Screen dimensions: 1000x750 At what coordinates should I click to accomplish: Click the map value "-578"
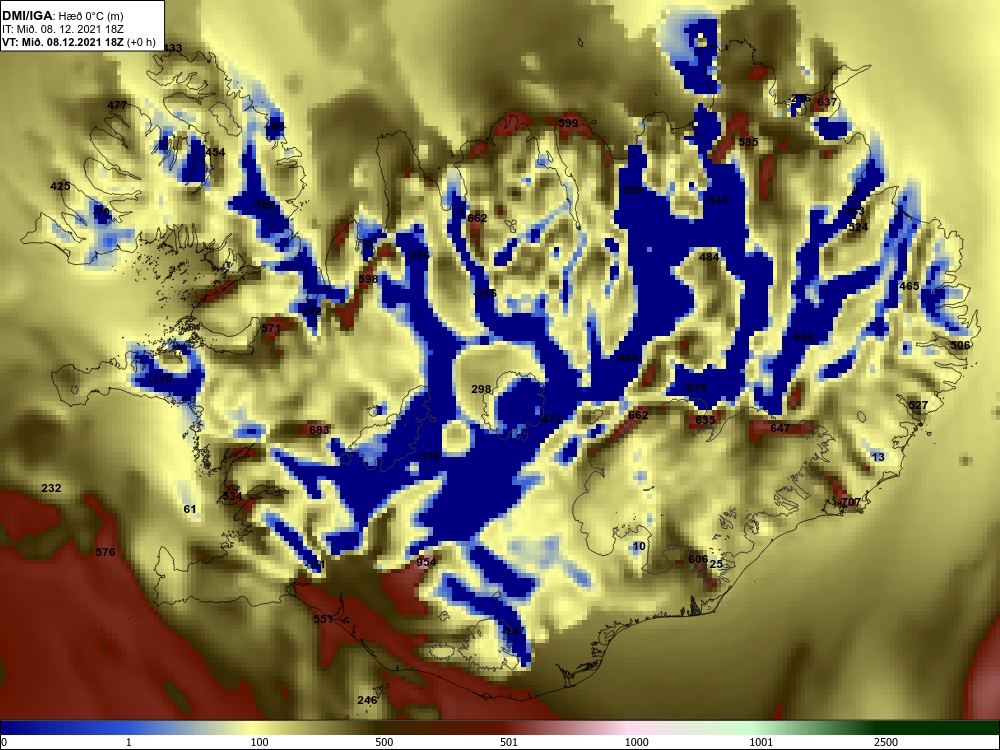(x=695, y=388)
